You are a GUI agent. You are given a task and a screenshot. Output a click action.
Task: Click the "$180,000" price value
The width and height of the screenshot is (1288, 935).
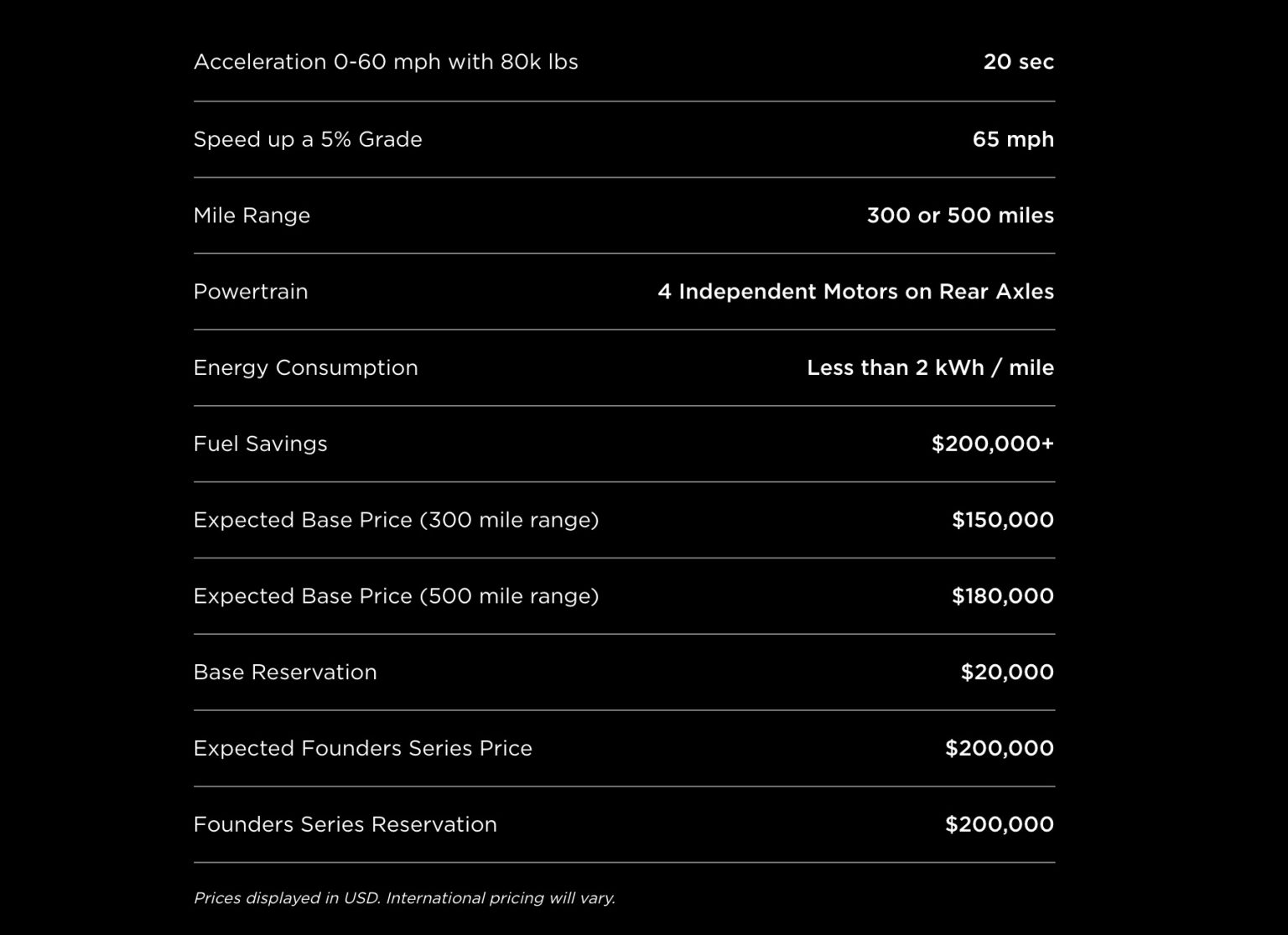click(x=1002, y=596)
